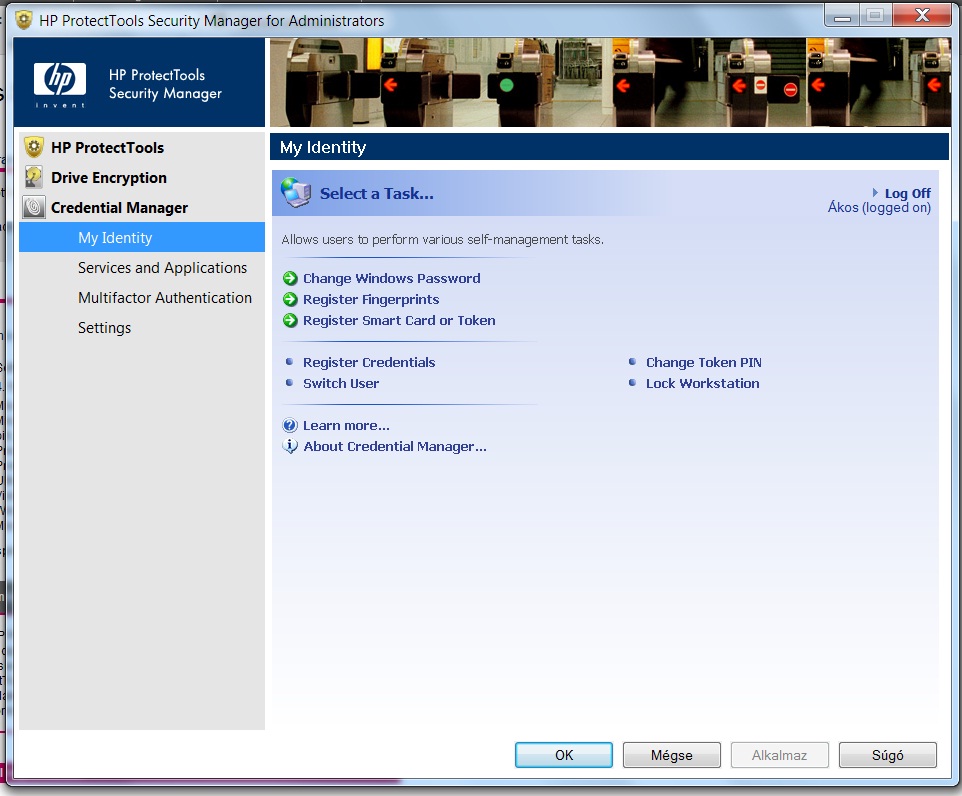Click the Drive Encryption disk icon
The image size is (962, 796).
pos(34,177)
